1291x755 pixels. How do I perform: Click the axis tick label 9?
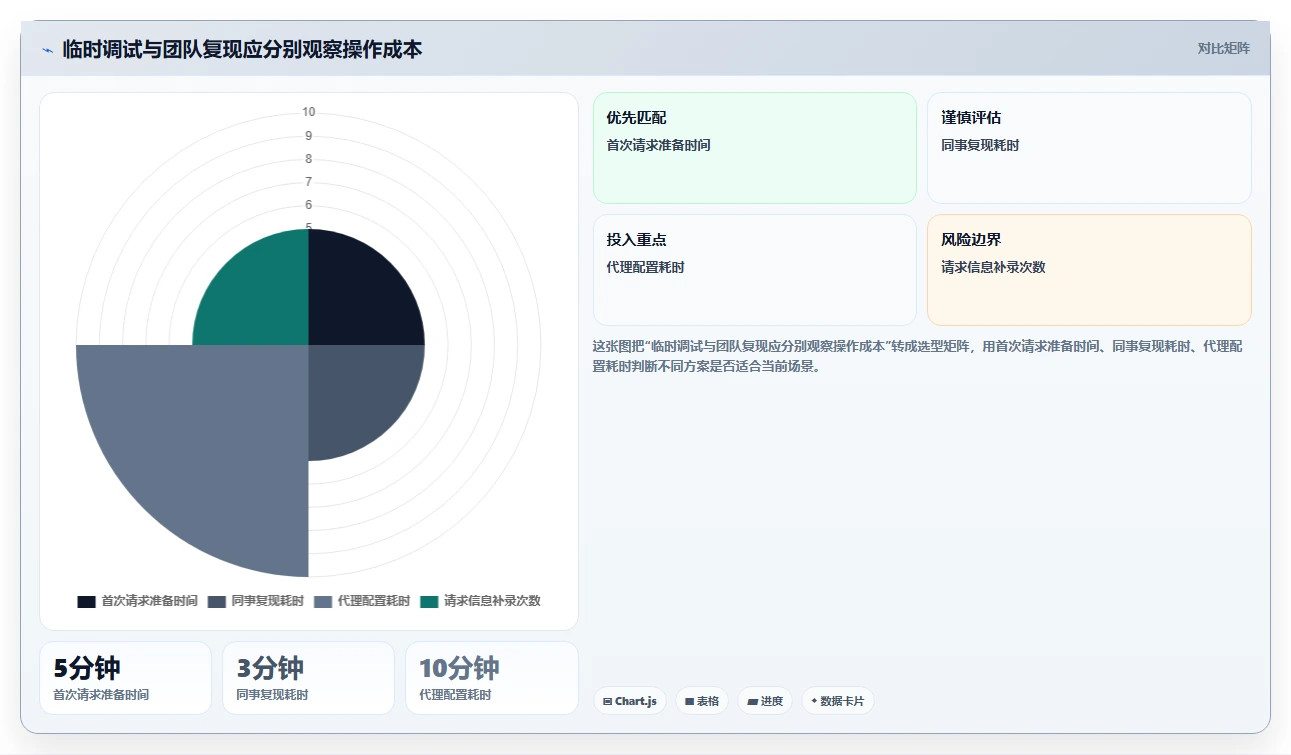309,136
